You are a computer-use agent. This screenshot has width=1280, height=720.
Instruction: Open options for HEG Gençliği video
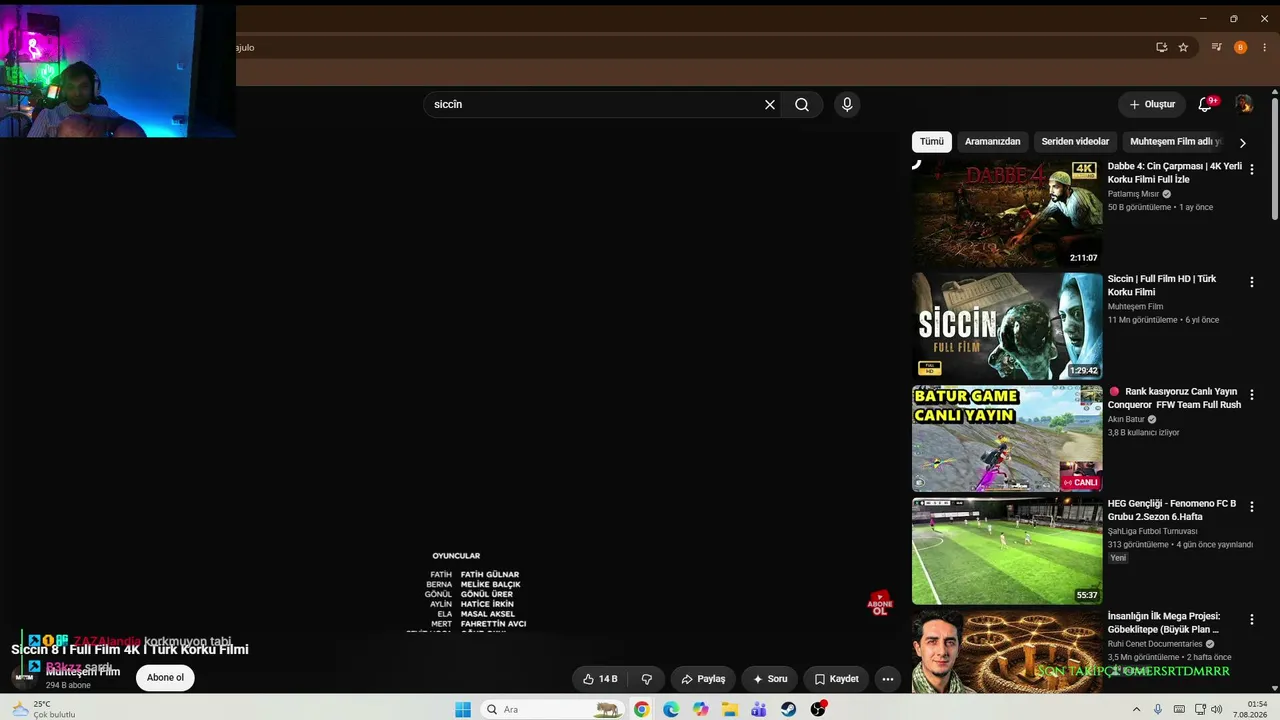click(x=1251, y=507)
